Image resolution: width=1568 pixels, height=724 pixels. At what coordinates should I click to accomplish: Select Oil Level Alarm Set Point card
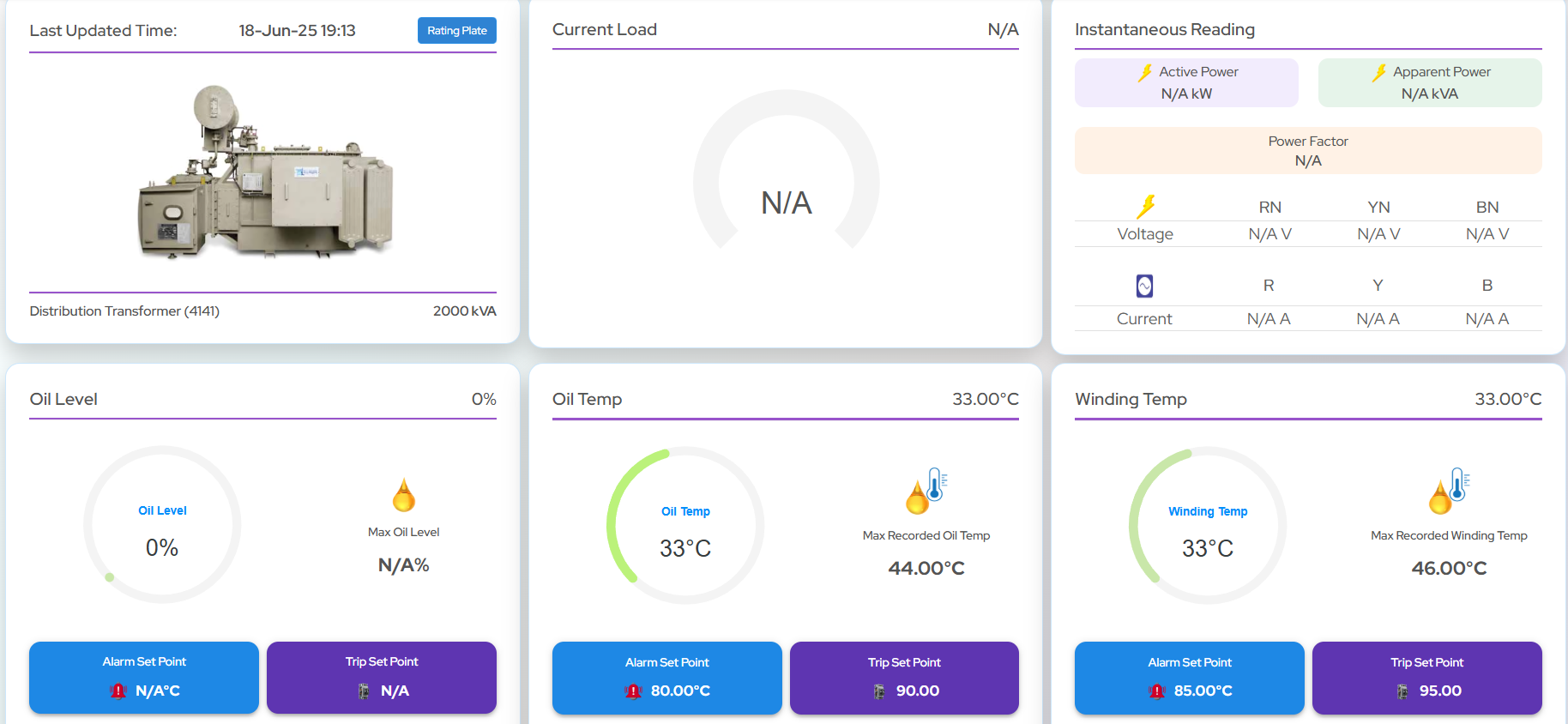pyautogui.click(x=144, y=678)
